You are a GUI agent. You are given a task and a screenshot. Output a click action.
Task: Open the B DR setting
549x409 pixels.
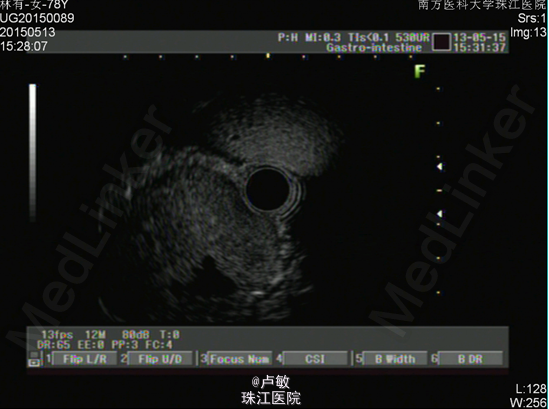[x=470, y=359]
